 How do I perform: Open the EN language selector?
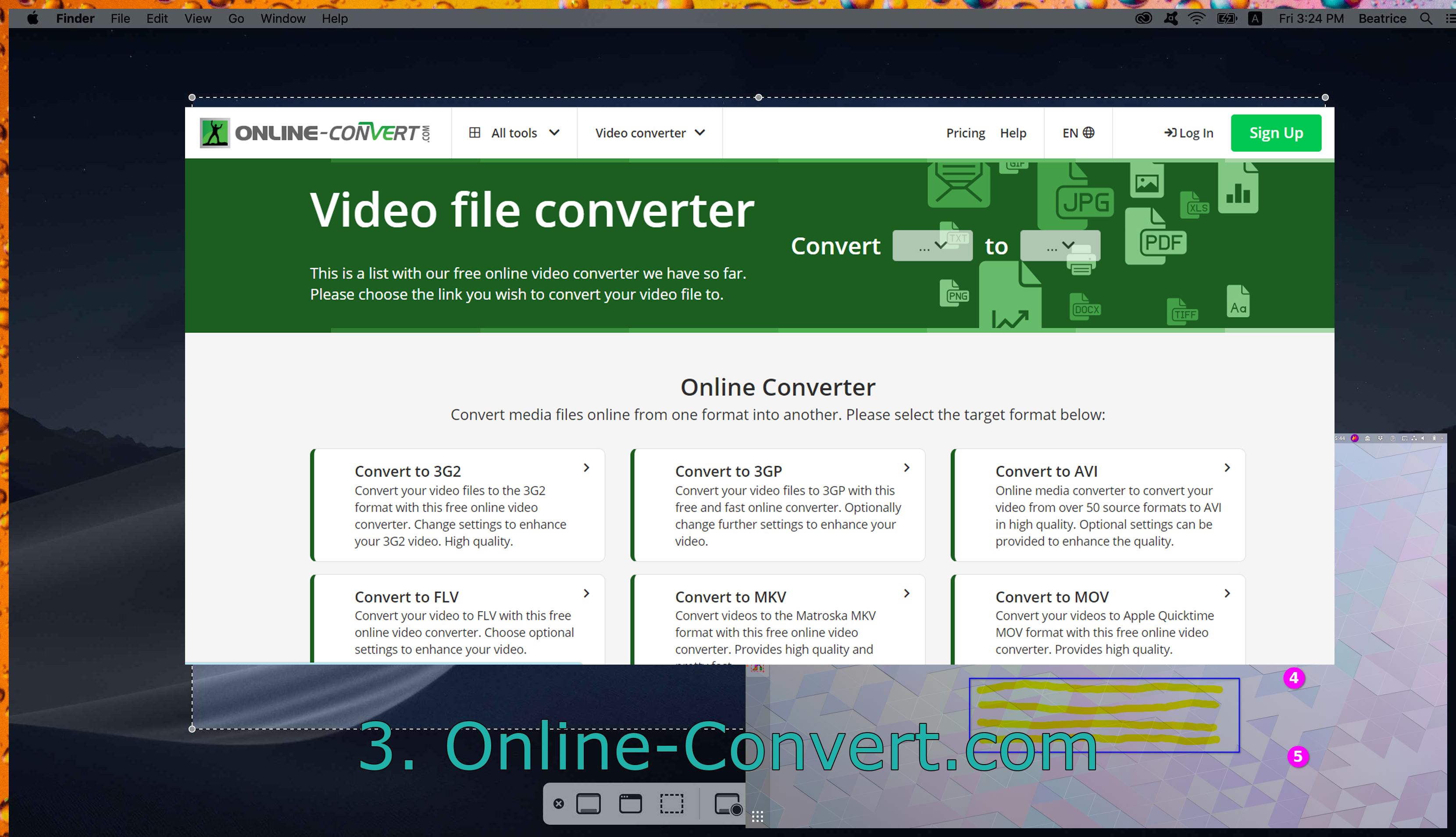click(1078, 133)
